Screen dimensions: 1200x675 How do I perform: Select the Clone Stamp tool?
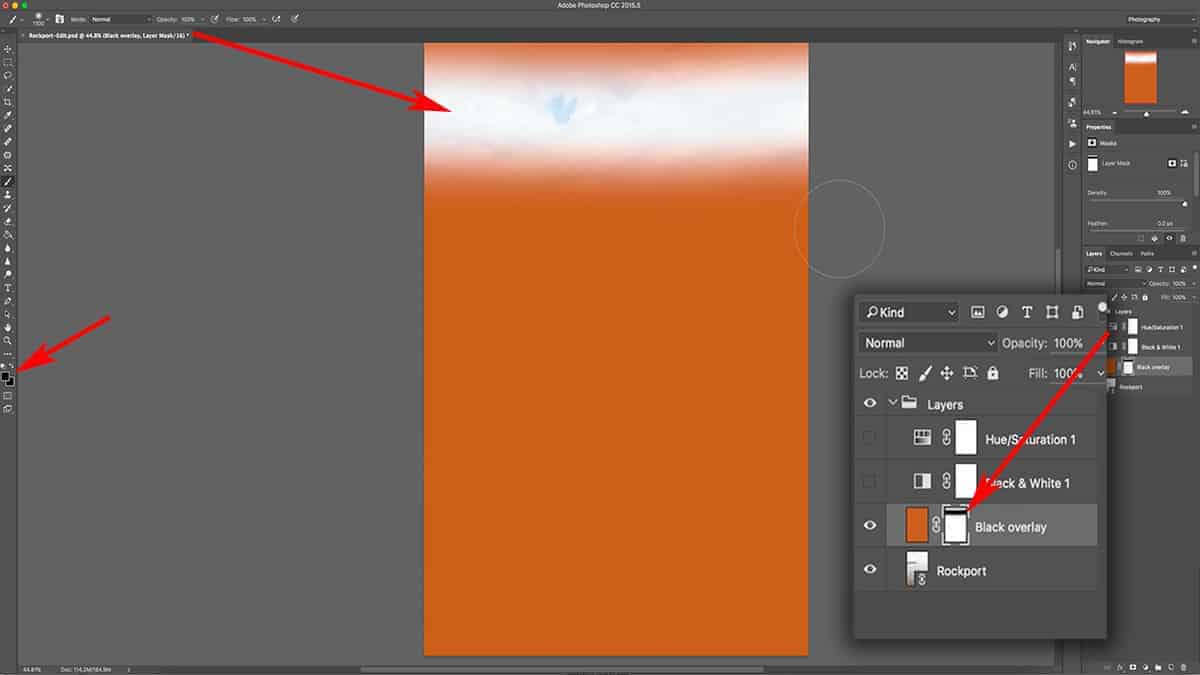[7, 155]
